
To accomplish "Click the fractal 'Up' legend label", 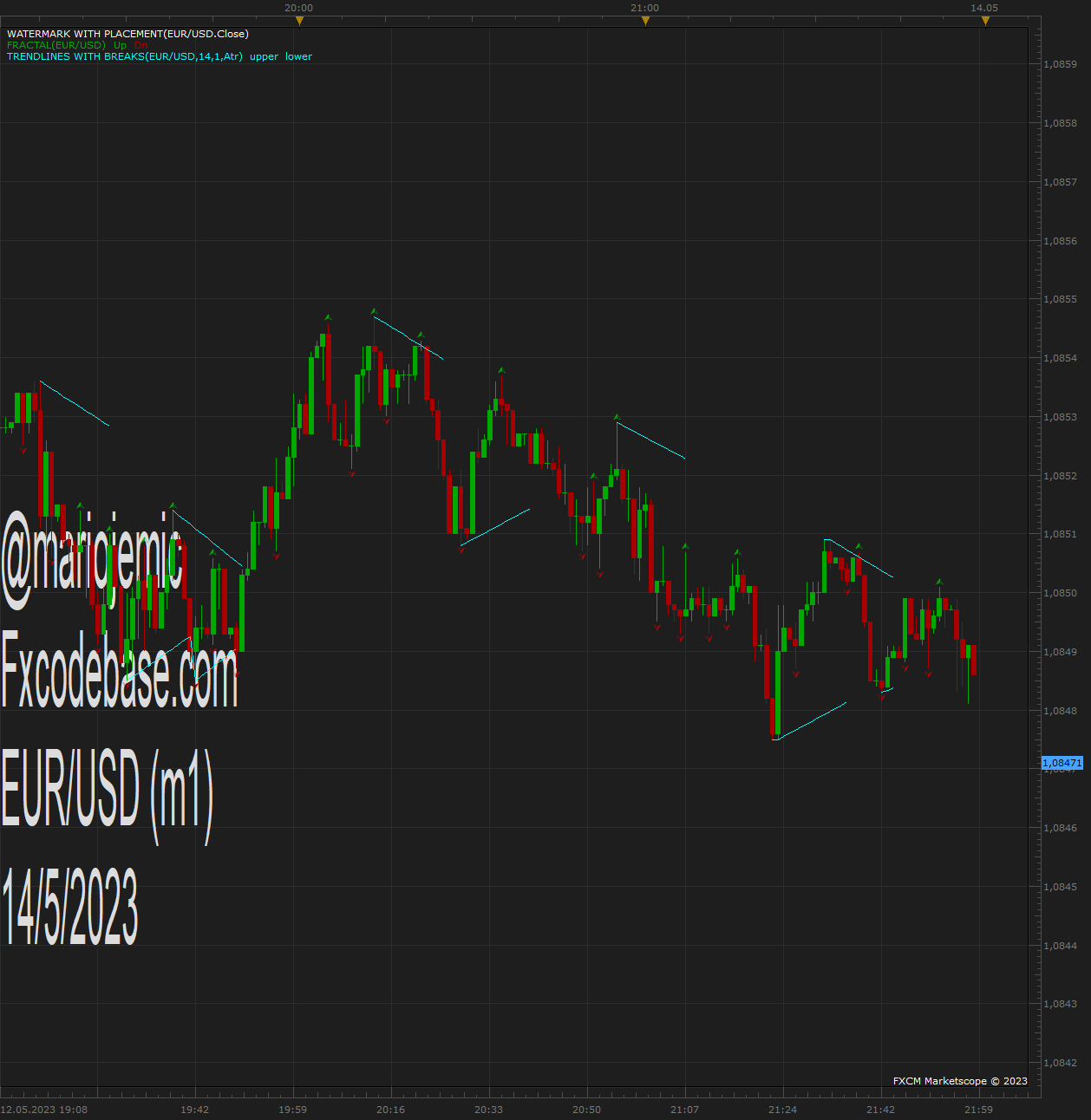I will coord(120,45).
